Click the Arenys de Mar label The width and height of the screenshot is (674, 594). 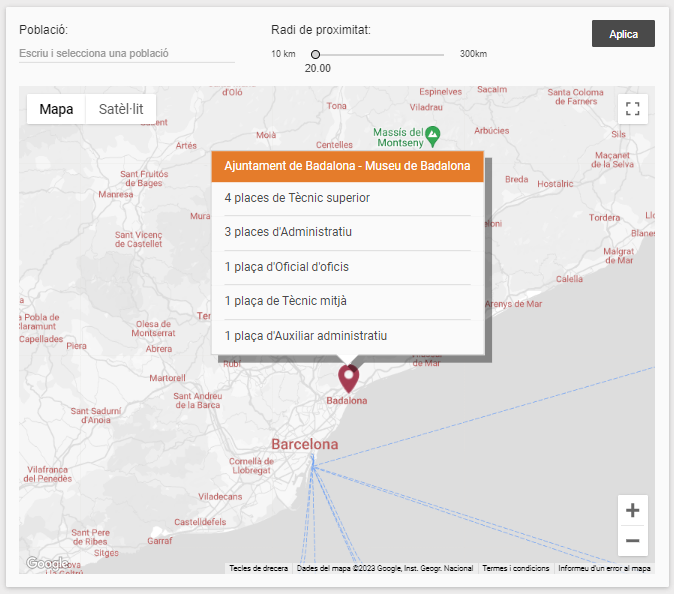click(514, 304)
